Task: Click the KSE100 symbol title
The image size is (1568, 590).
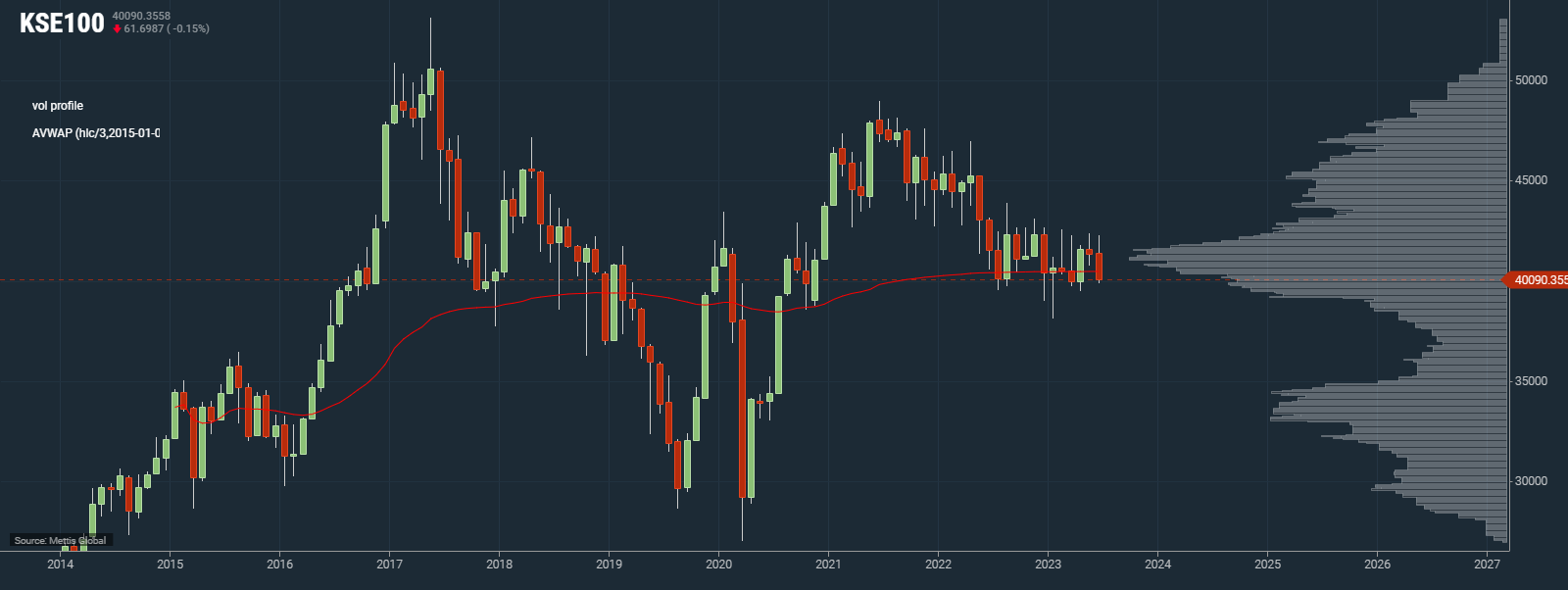Action: [62, 23]
